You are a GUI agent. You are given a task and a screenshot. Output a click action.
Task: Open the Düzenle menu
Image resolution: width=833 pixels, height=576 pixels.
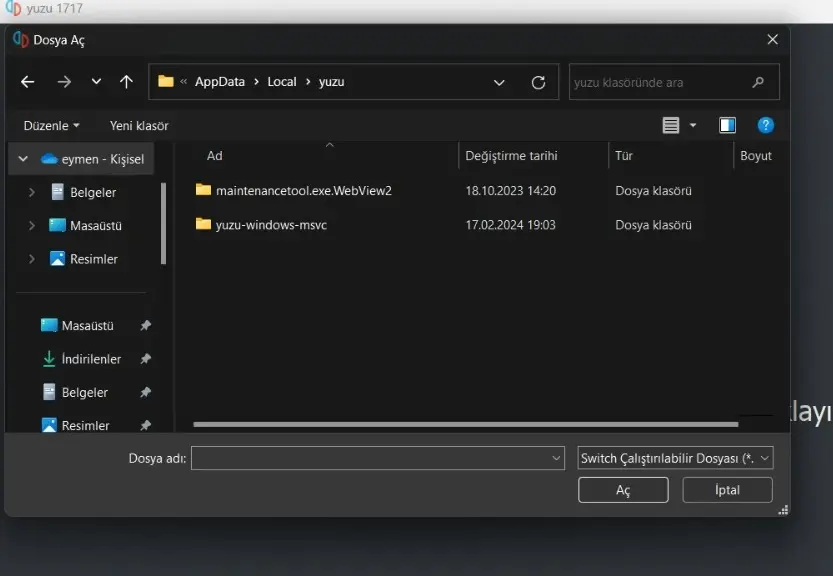tap(52, 126)
